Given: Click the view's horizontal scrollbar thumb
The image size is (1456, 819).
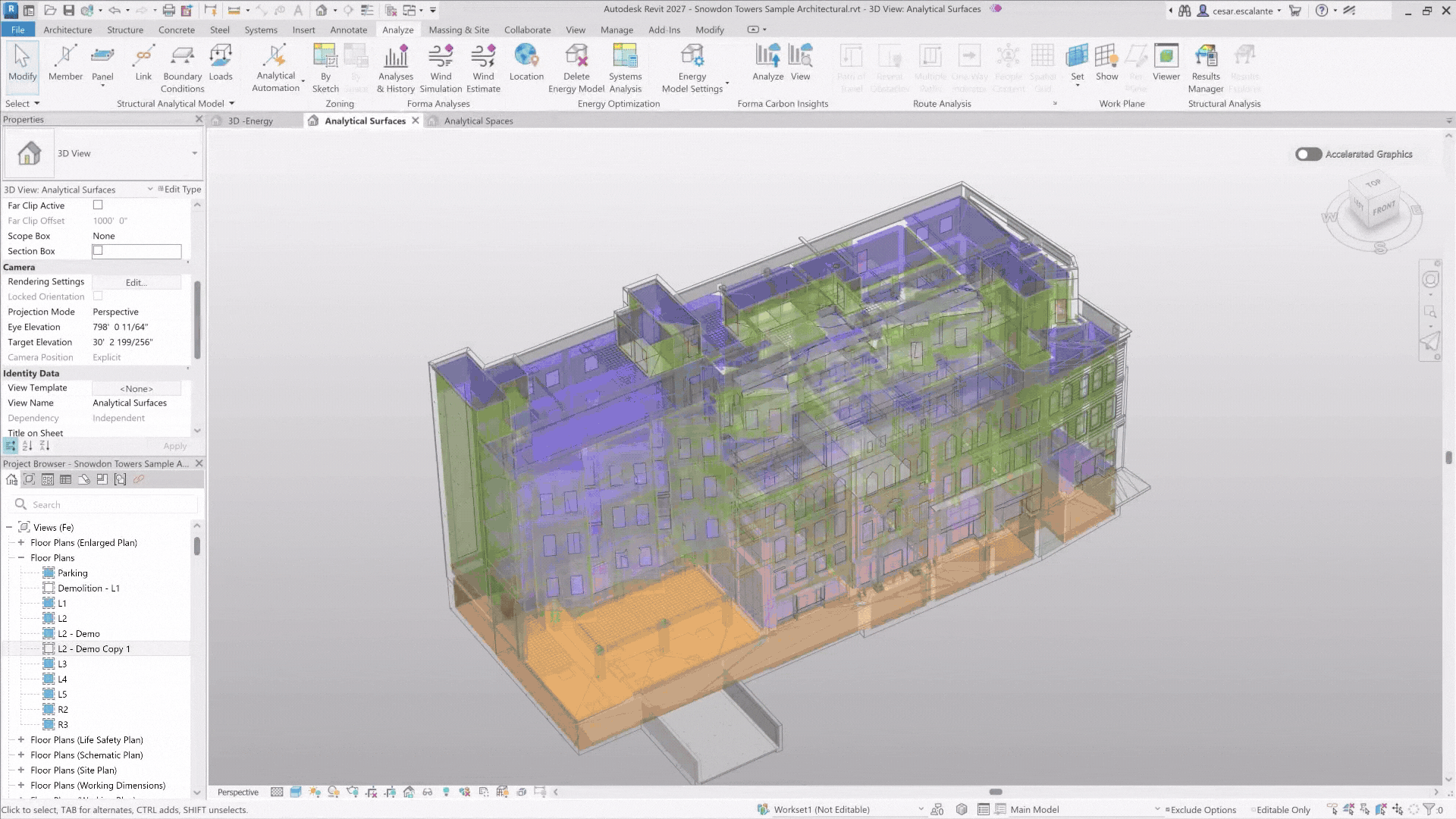Looking at the screenshot, I should click(996, 792).
